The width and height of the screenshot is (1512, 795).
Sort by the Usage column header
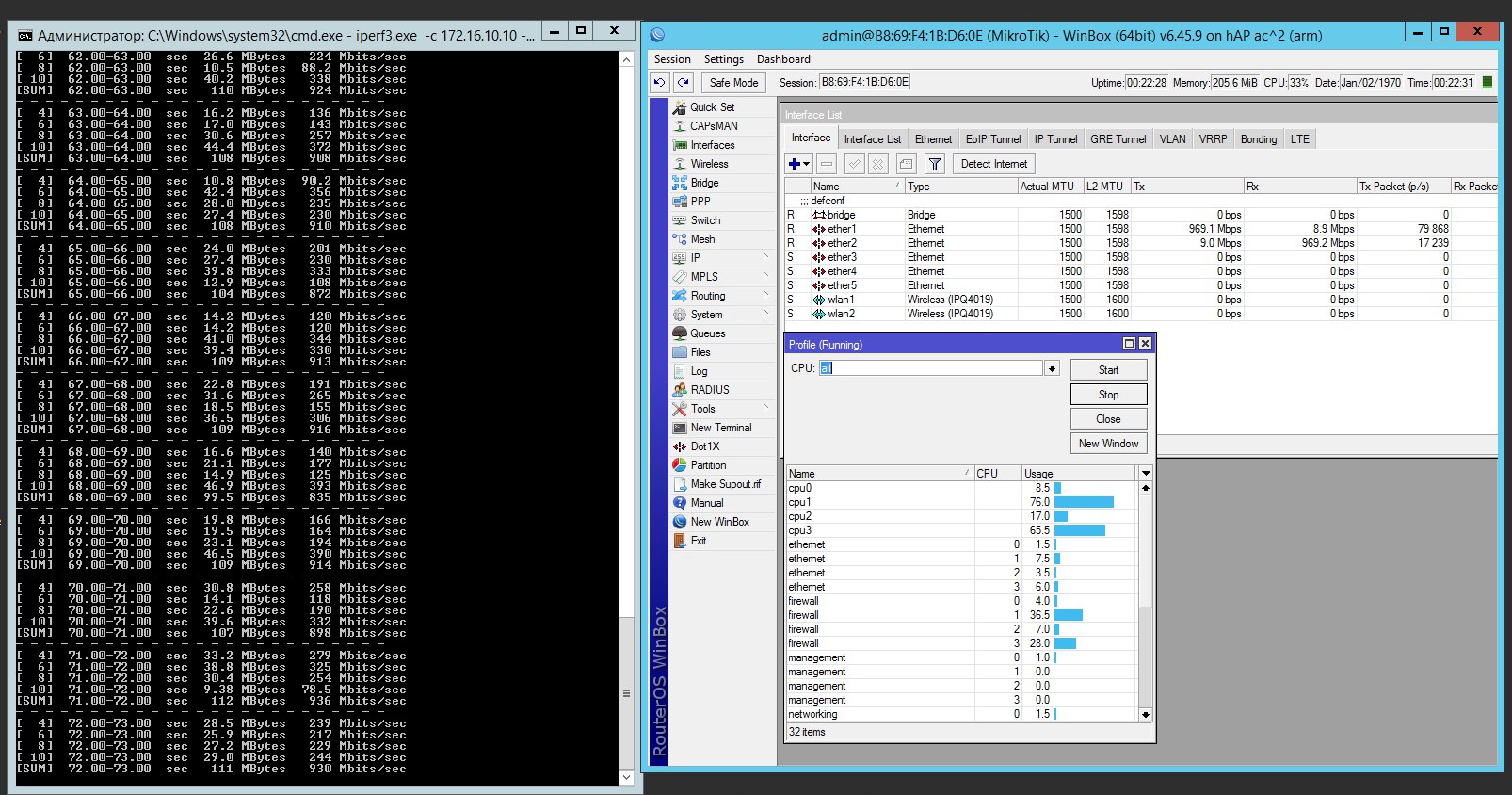(1079, 474)
